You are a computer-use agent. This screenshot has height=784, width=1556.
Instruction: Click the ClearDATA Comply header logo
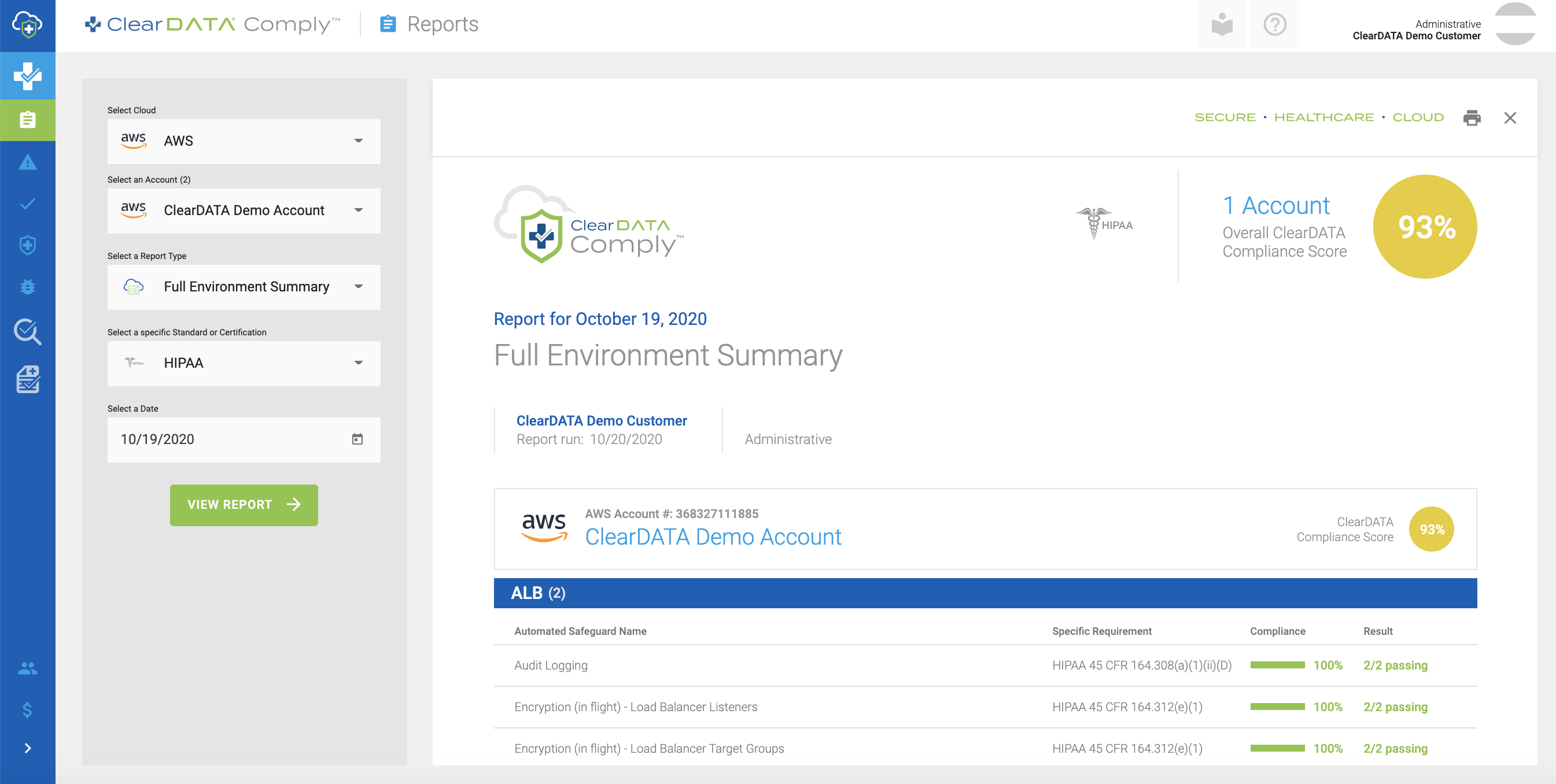(213, 24)
